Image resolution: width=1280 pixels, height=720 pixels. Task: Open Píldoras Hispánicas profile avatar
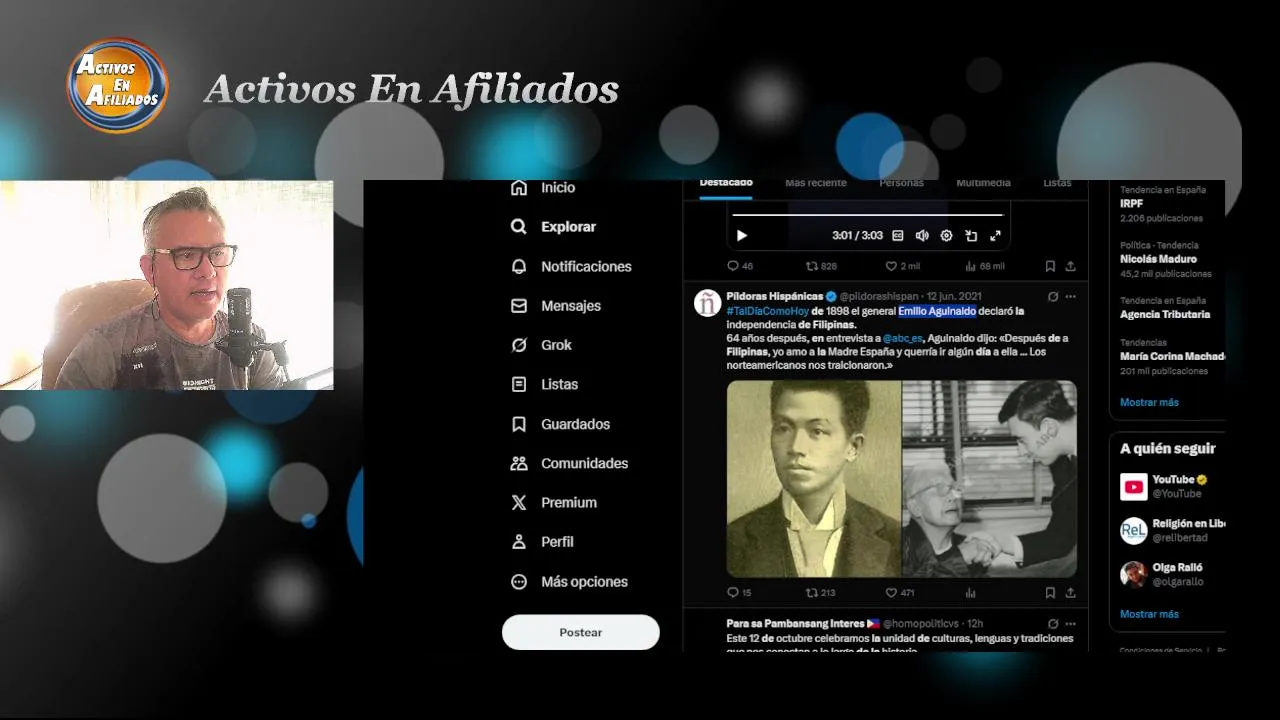[707, 303]
